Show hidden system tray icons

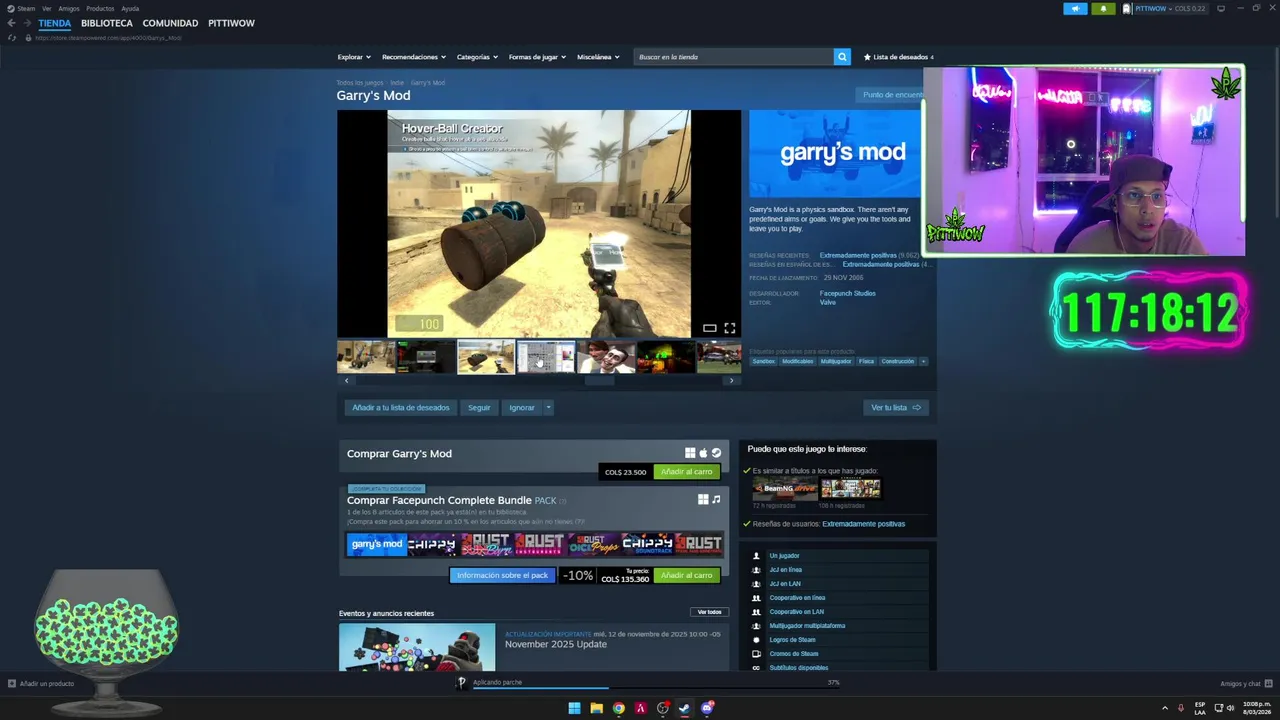1165,708
